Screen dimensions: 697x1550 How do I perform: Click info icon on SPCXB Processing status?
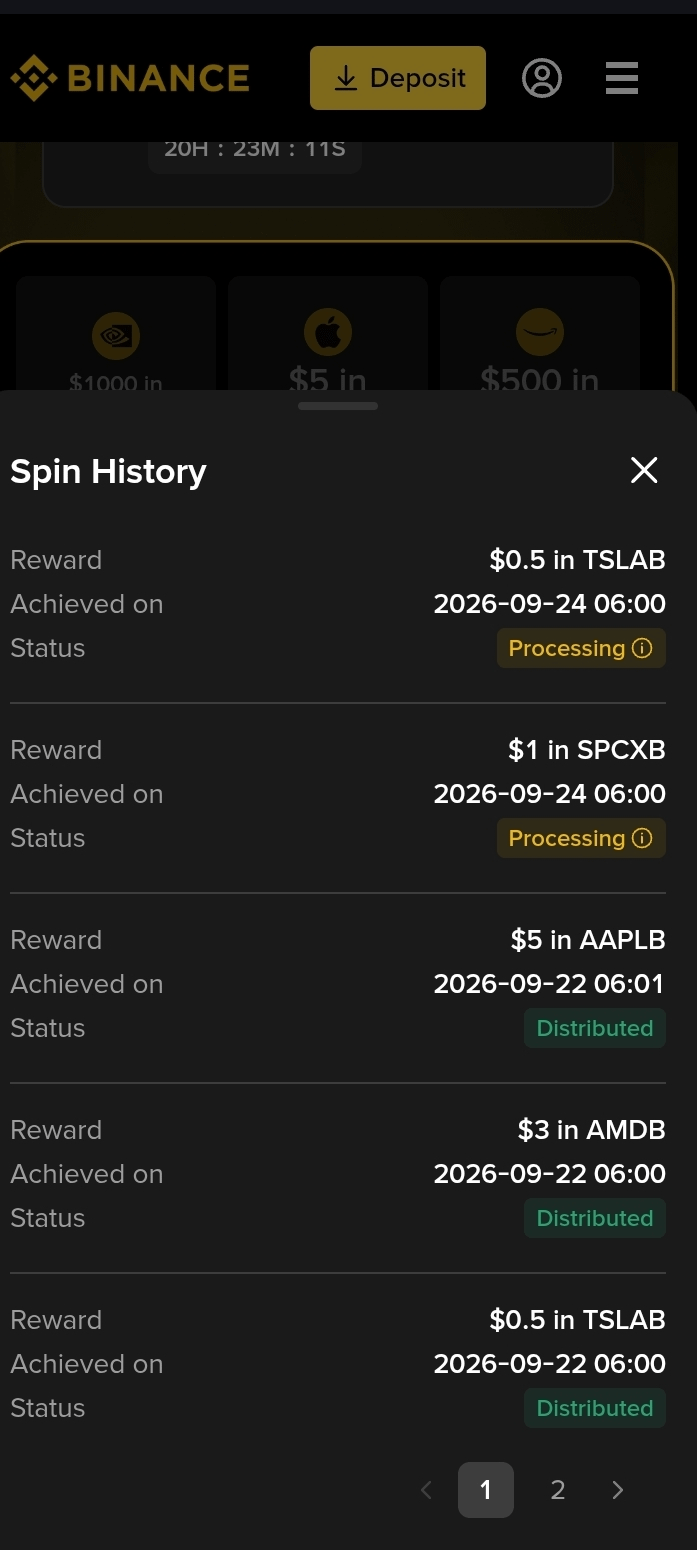click(x=643, y=838)
